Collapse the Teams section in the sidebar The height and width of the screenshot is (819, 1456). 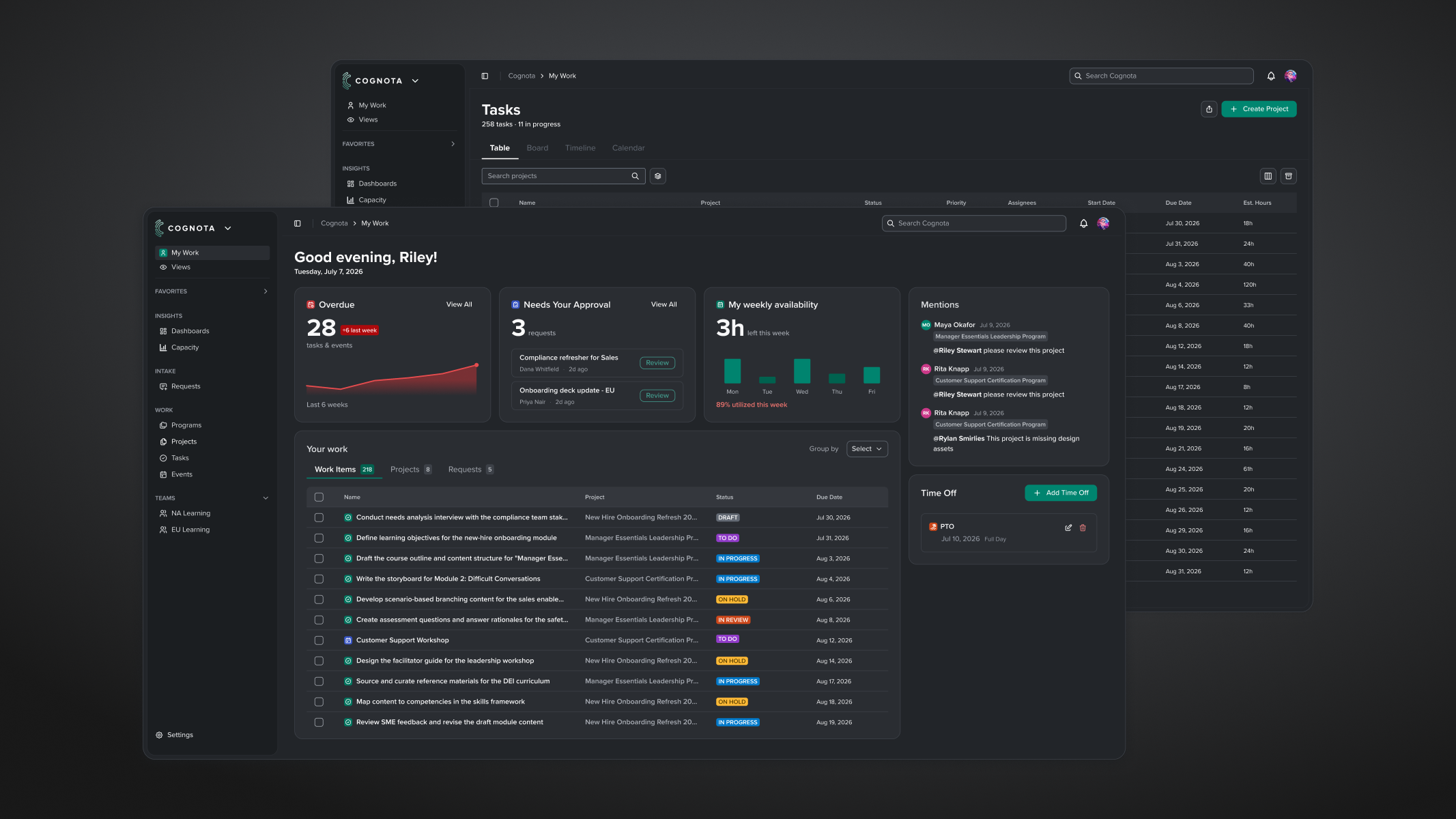[x=266, y=498]
